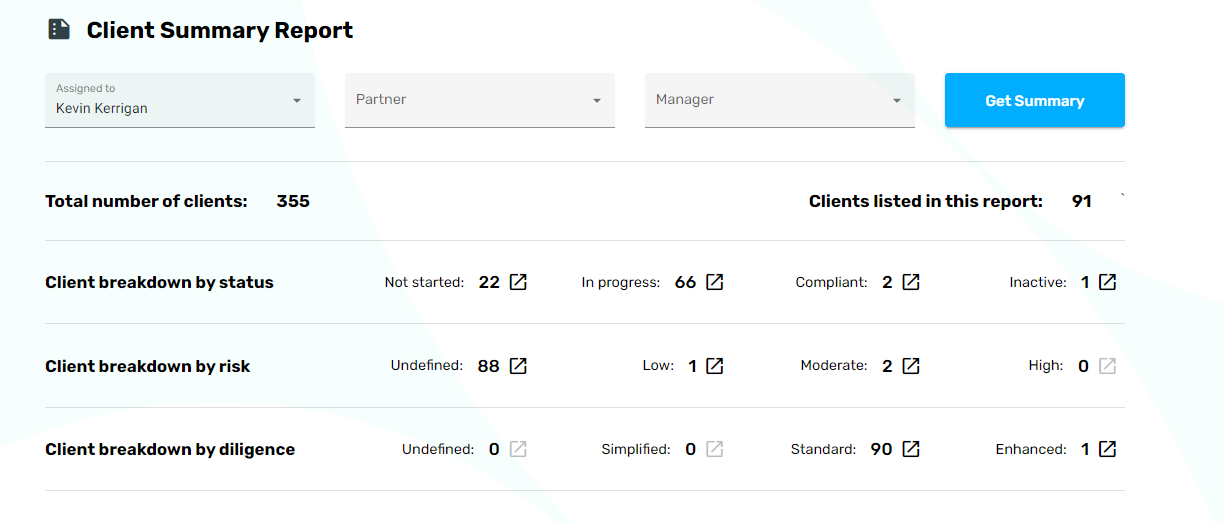Click the clients listed count 91
The height and width of the screenshot is (523, 1225).
click(x=1081, y=201)
